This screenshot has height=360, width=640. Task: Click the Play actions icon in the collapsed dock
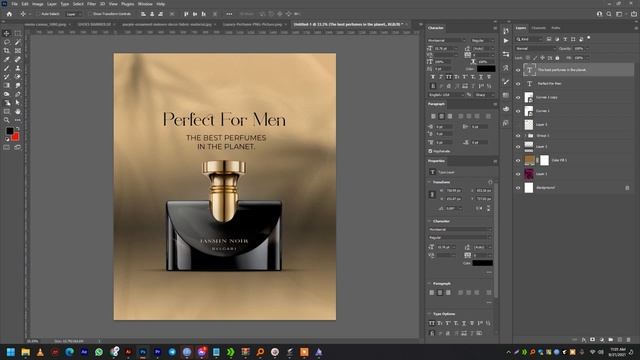[506, 41]
